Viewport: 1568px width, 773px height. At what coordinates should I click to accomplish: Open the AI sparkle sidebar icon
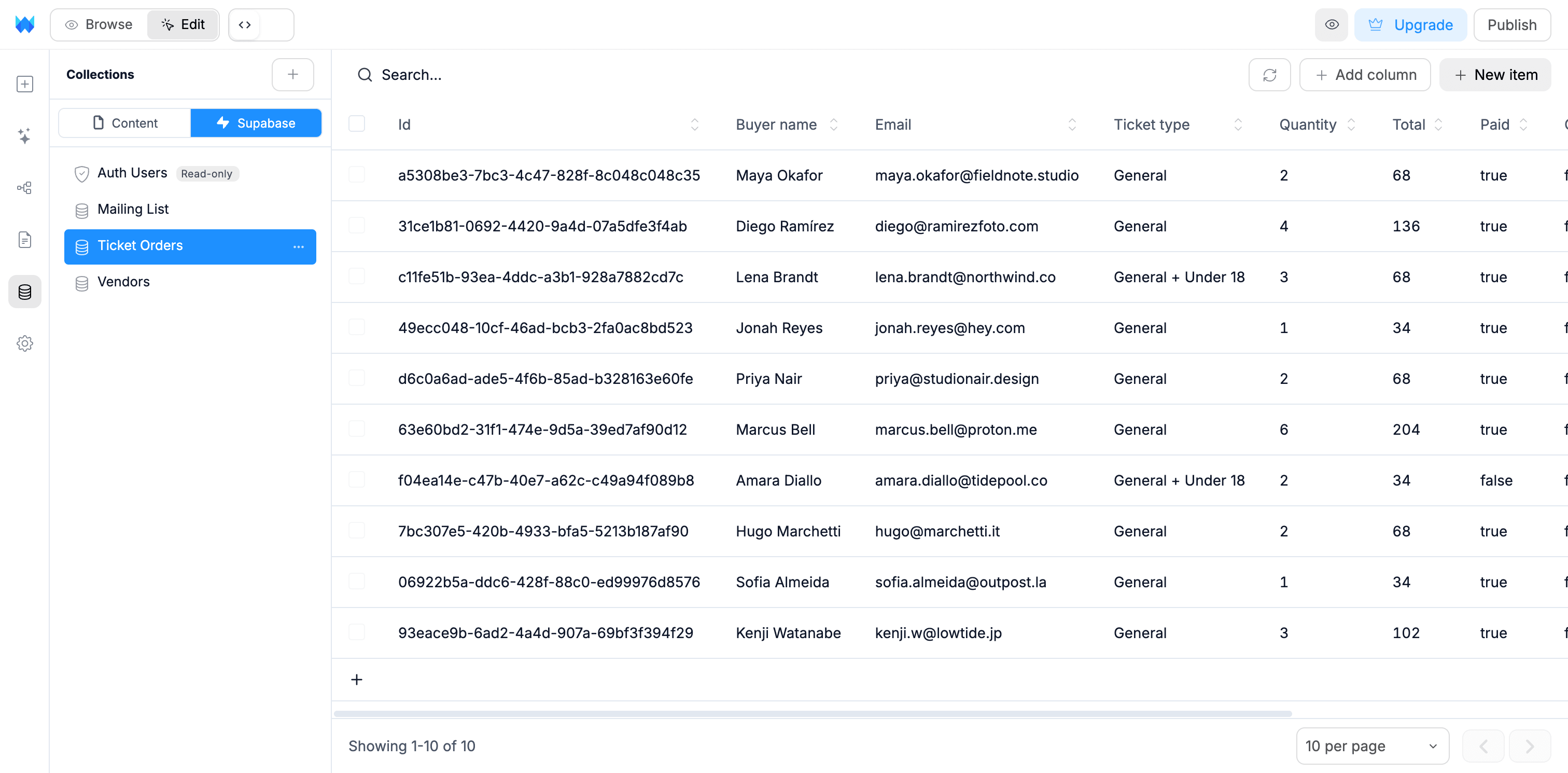point(24,136)
